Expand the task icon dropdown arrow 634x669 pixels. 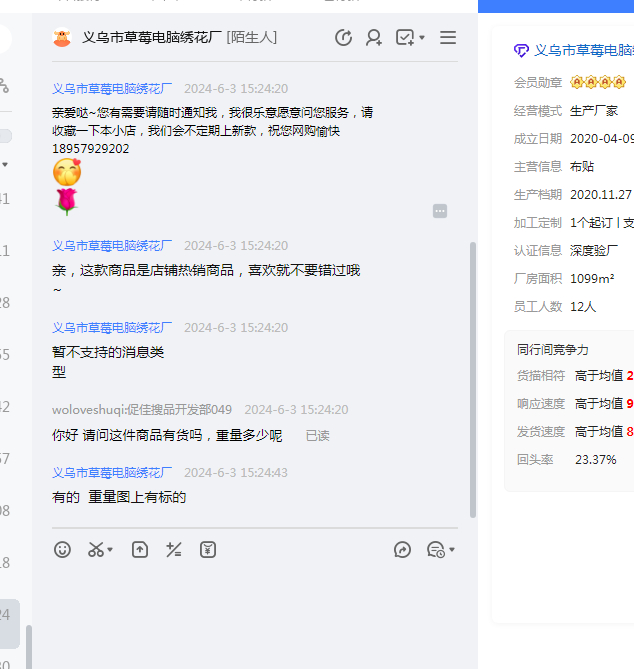tap(422, 38)
